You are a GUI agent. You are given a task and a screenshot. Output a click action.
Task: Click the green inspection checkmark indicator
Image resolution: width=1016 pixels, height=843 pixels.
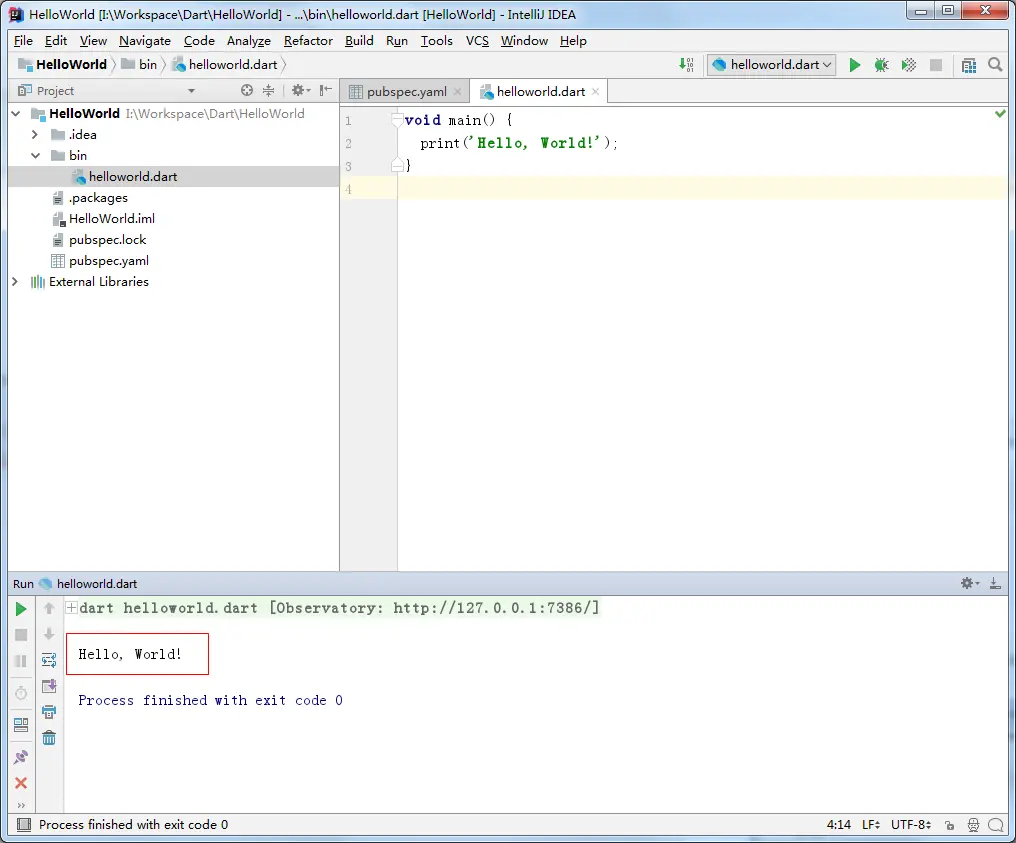point(1000,113)
